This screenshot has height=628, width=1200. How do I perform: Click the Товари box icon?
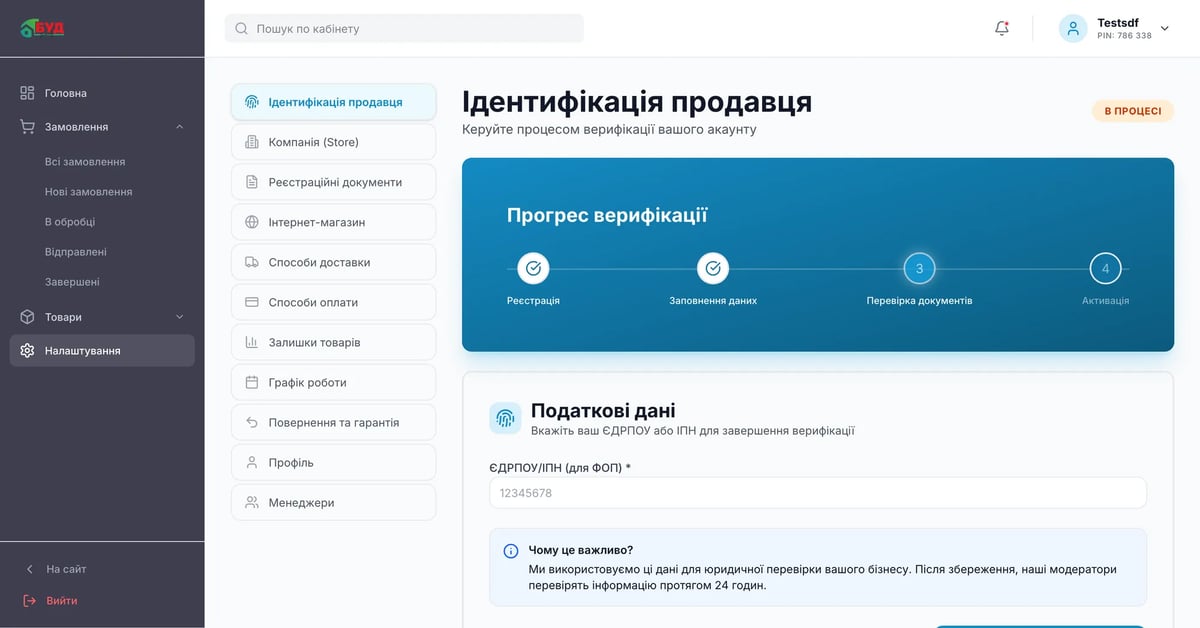[27, 317]
